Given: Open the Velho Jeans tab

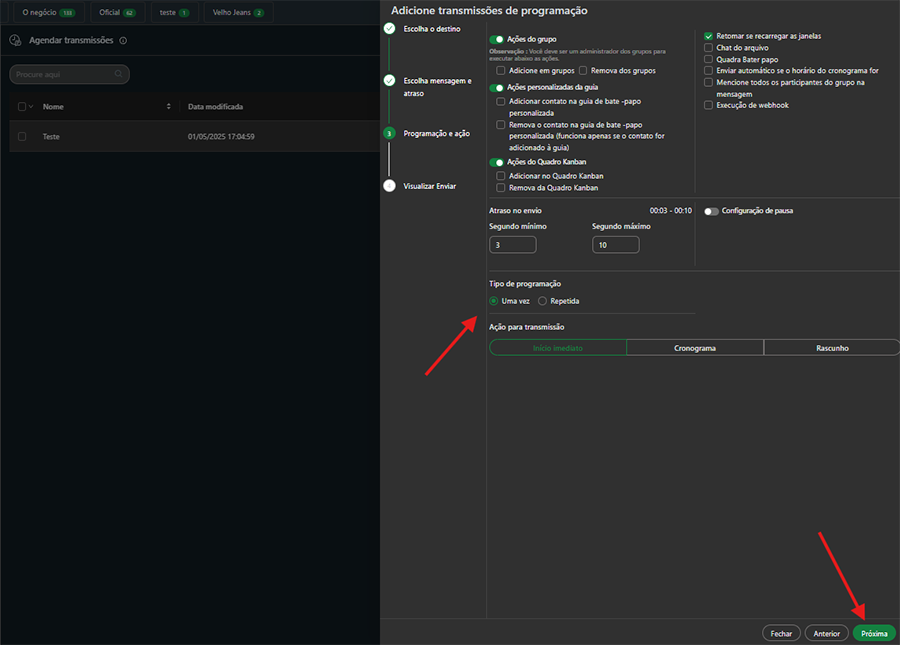Looking at the screenshot, I should click(x=238, y=13).
